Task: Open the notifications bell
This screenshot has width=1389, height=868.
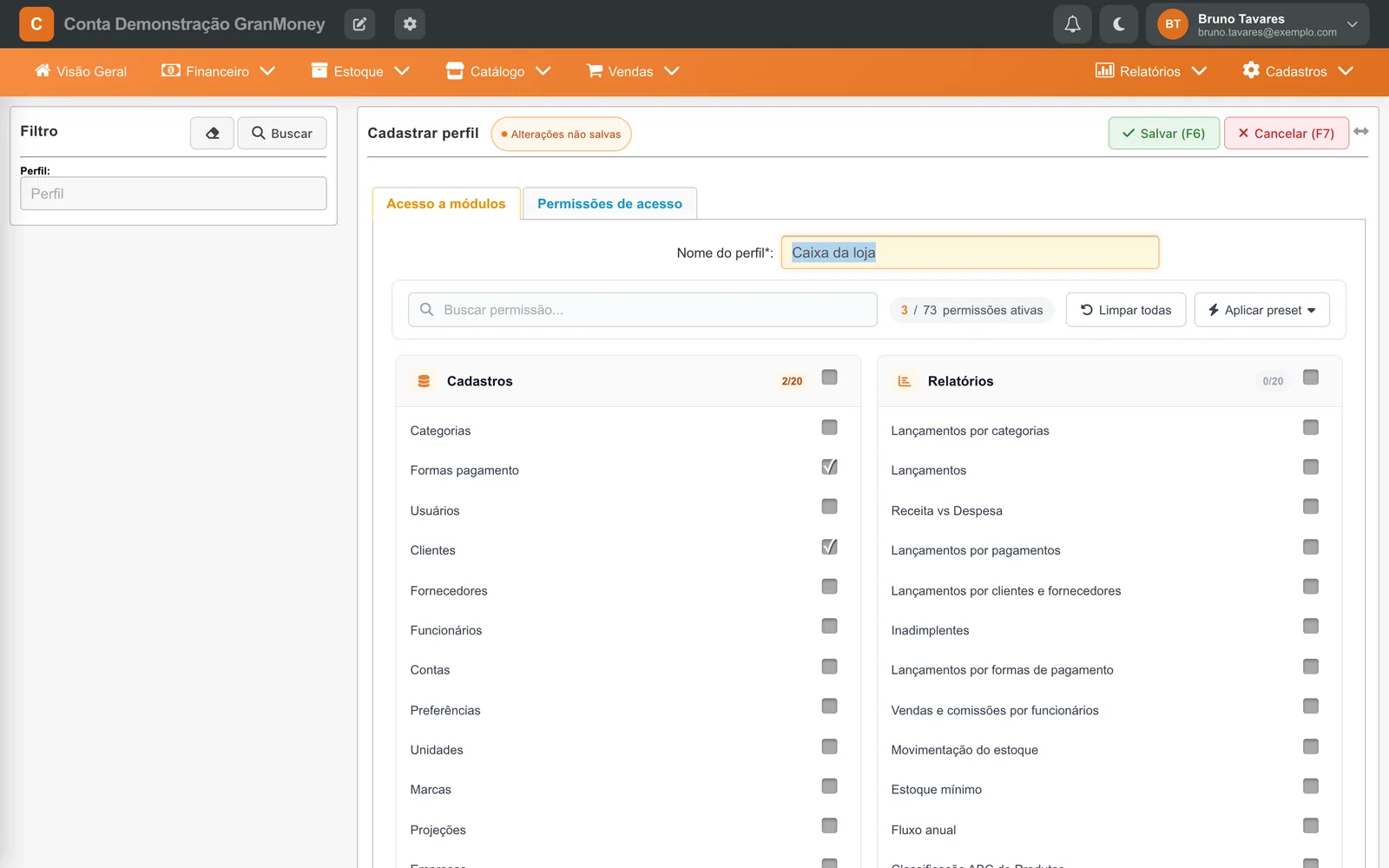Action: tap(1072, 24)
